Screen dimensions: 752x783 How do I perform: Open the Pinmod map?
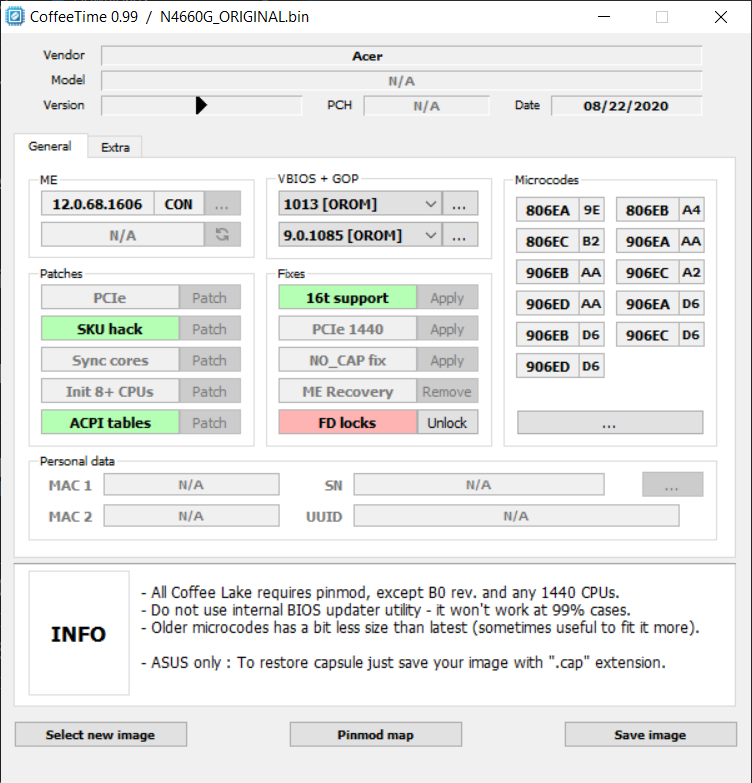pyautogui.click(x=375, y=735)
